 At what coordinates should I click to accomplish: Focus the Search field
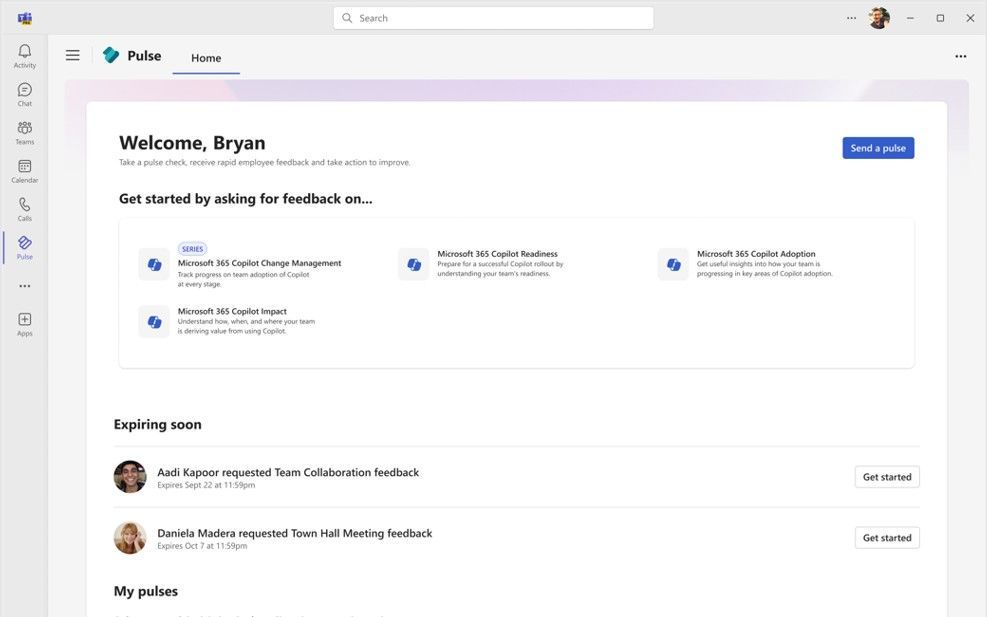pos(494,18)
